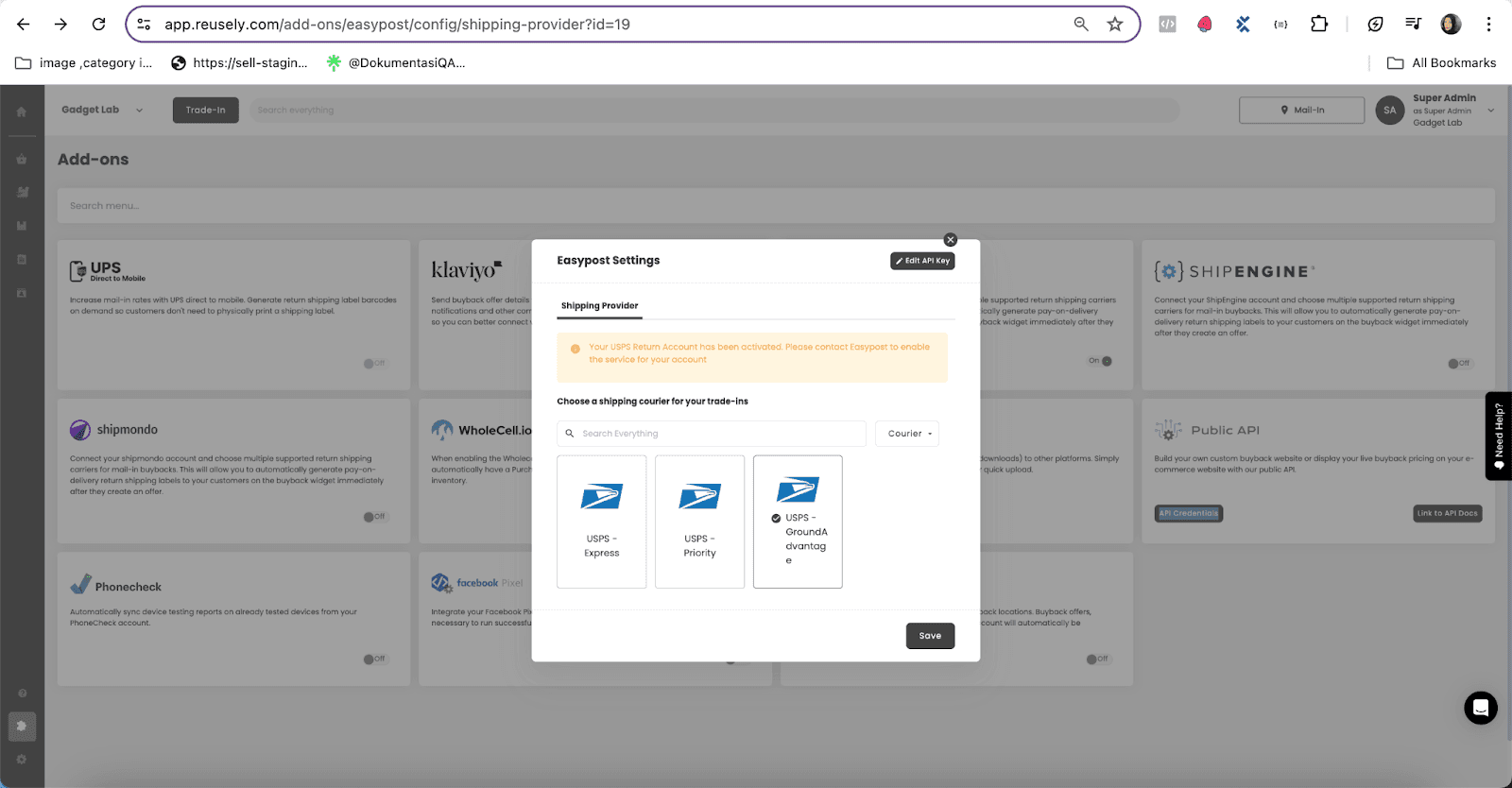This screenshot has width=1512, height=788.
Task: Click the lightning leaf performance icon
Action: pos(1376,25)
